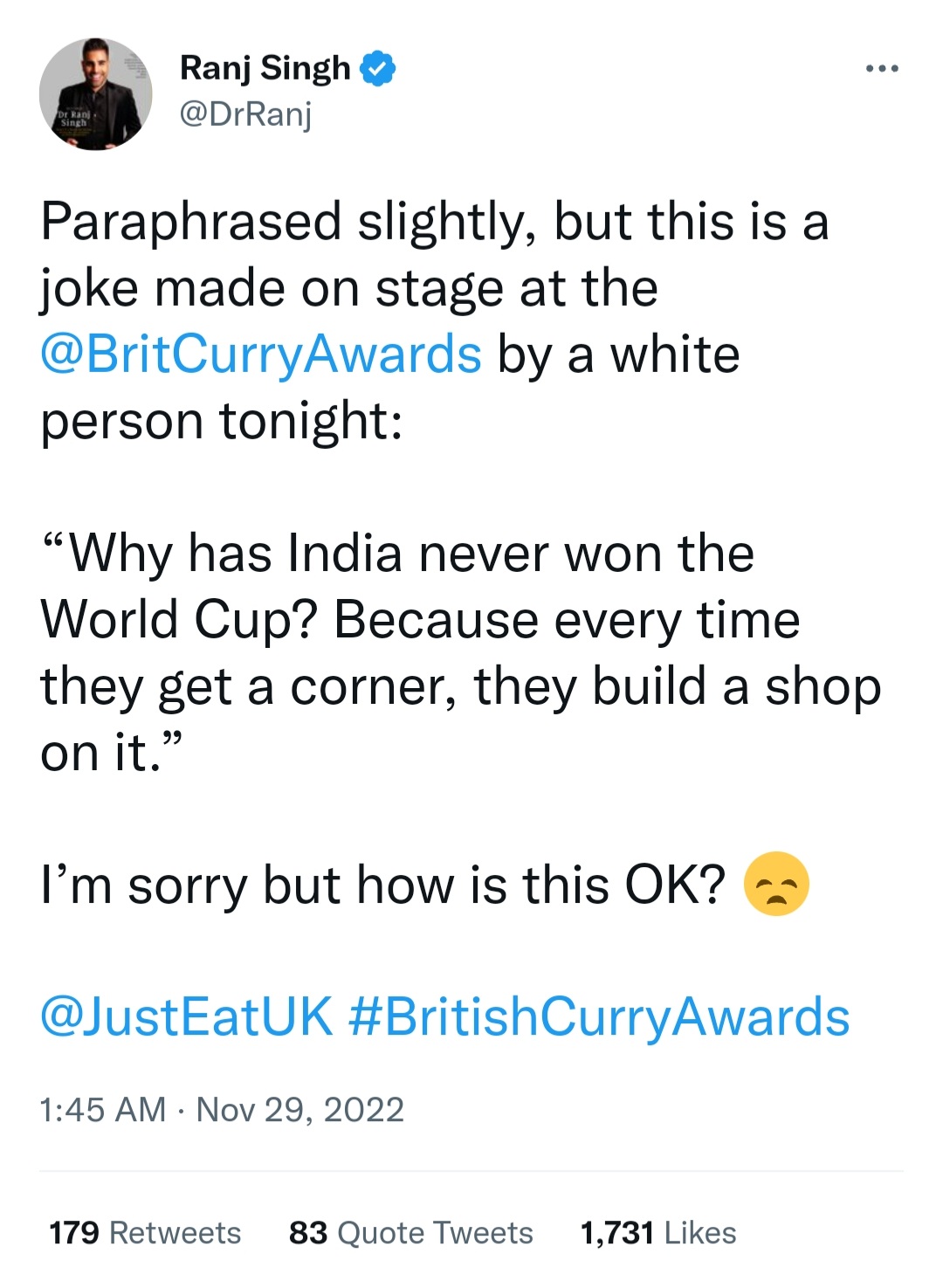
Task: Click the "World Cup? Because every time" line
Action: [420, 621]
